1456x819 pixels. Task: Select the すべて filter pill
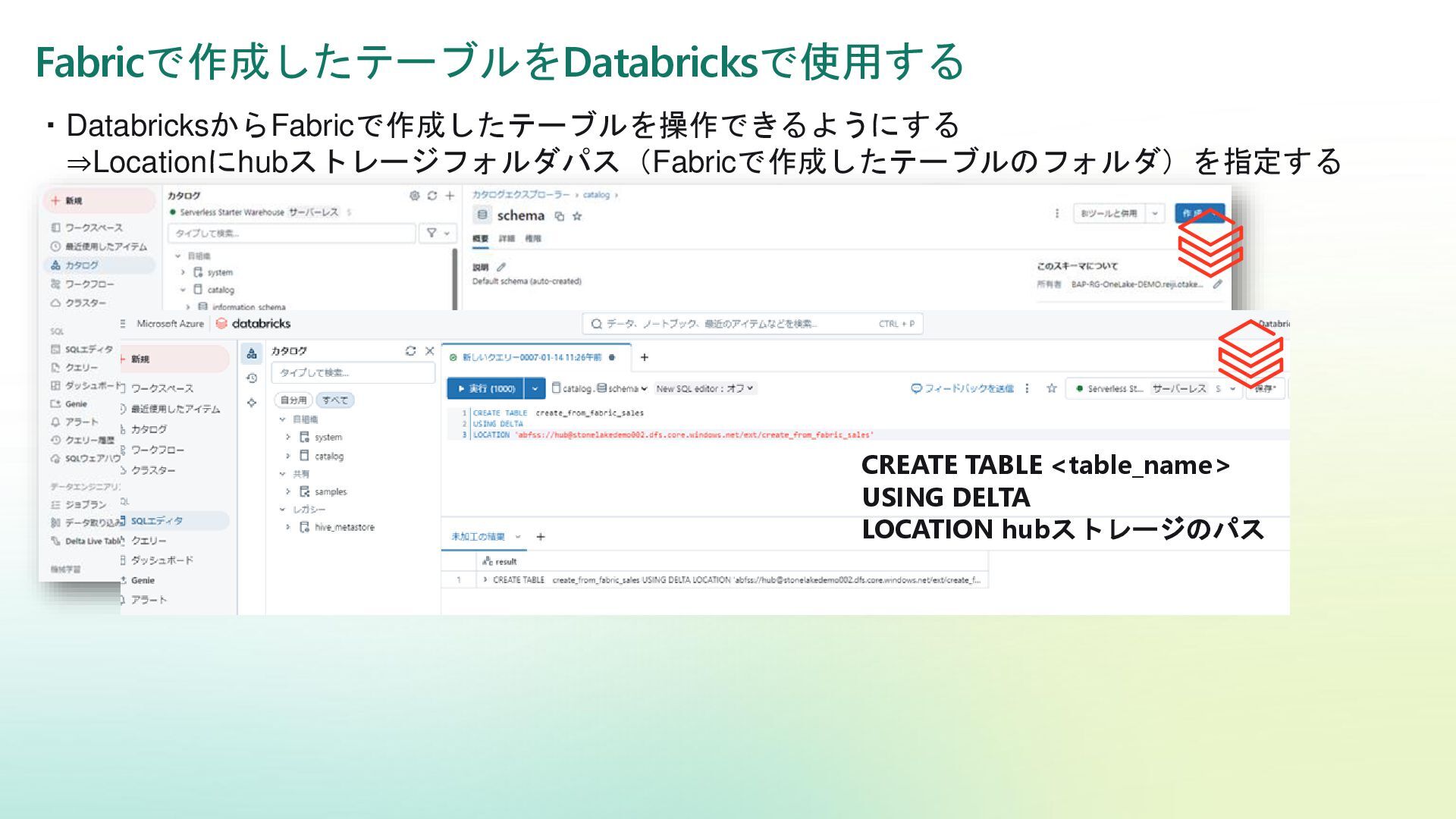click(334, 400)
